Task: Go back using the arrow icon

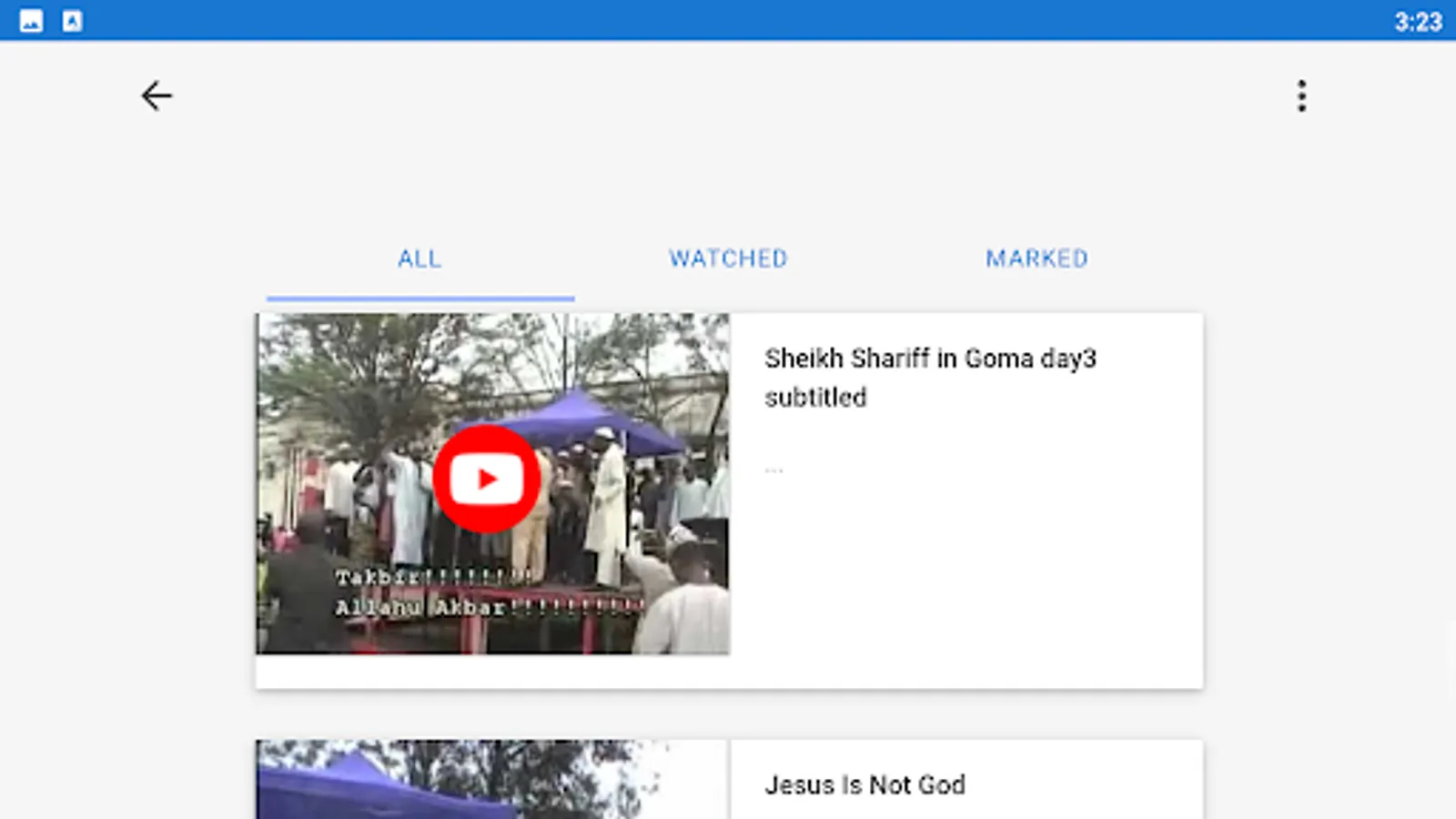Action: 157,96
